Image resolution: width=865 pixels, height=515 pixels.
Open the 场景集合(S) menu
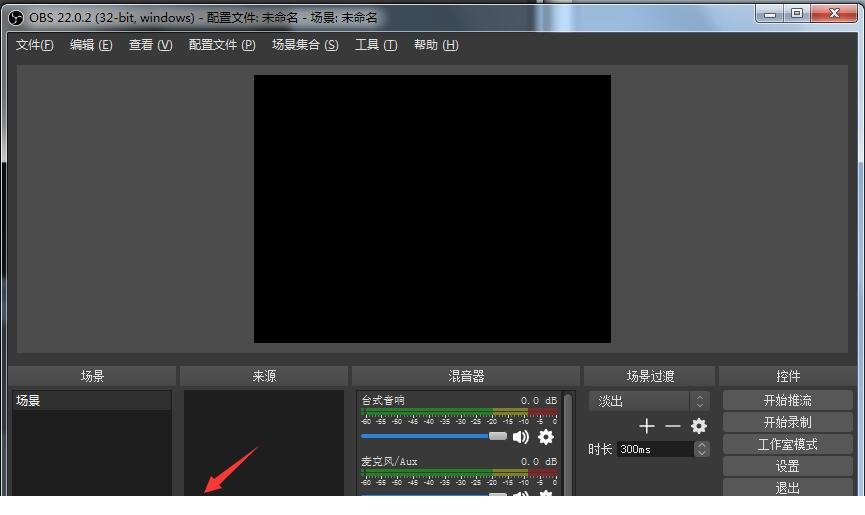pos(305,45)
